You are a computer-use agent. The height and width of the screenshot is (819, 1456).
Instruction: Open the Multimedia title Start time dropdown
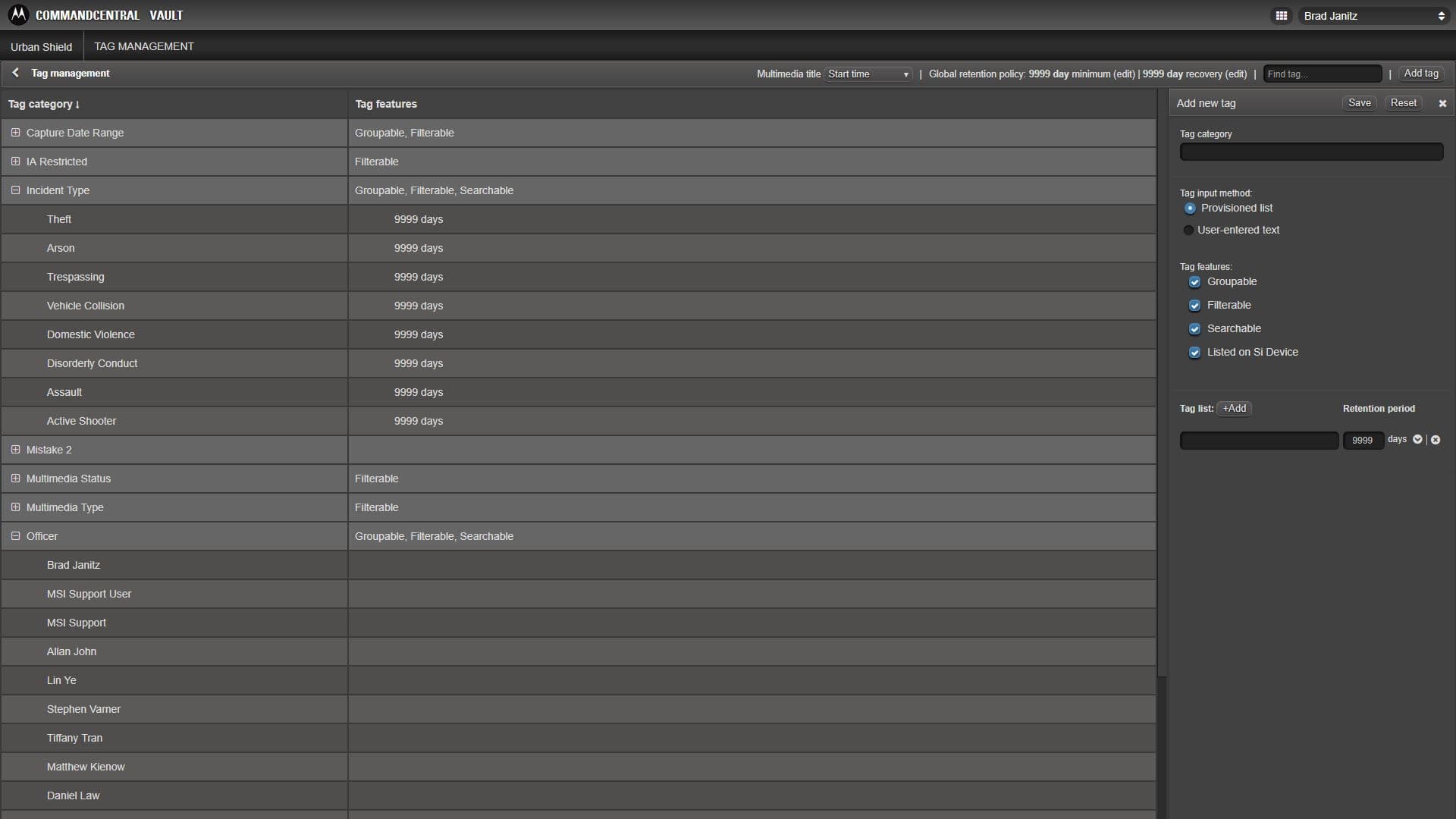tap(868, 74)
